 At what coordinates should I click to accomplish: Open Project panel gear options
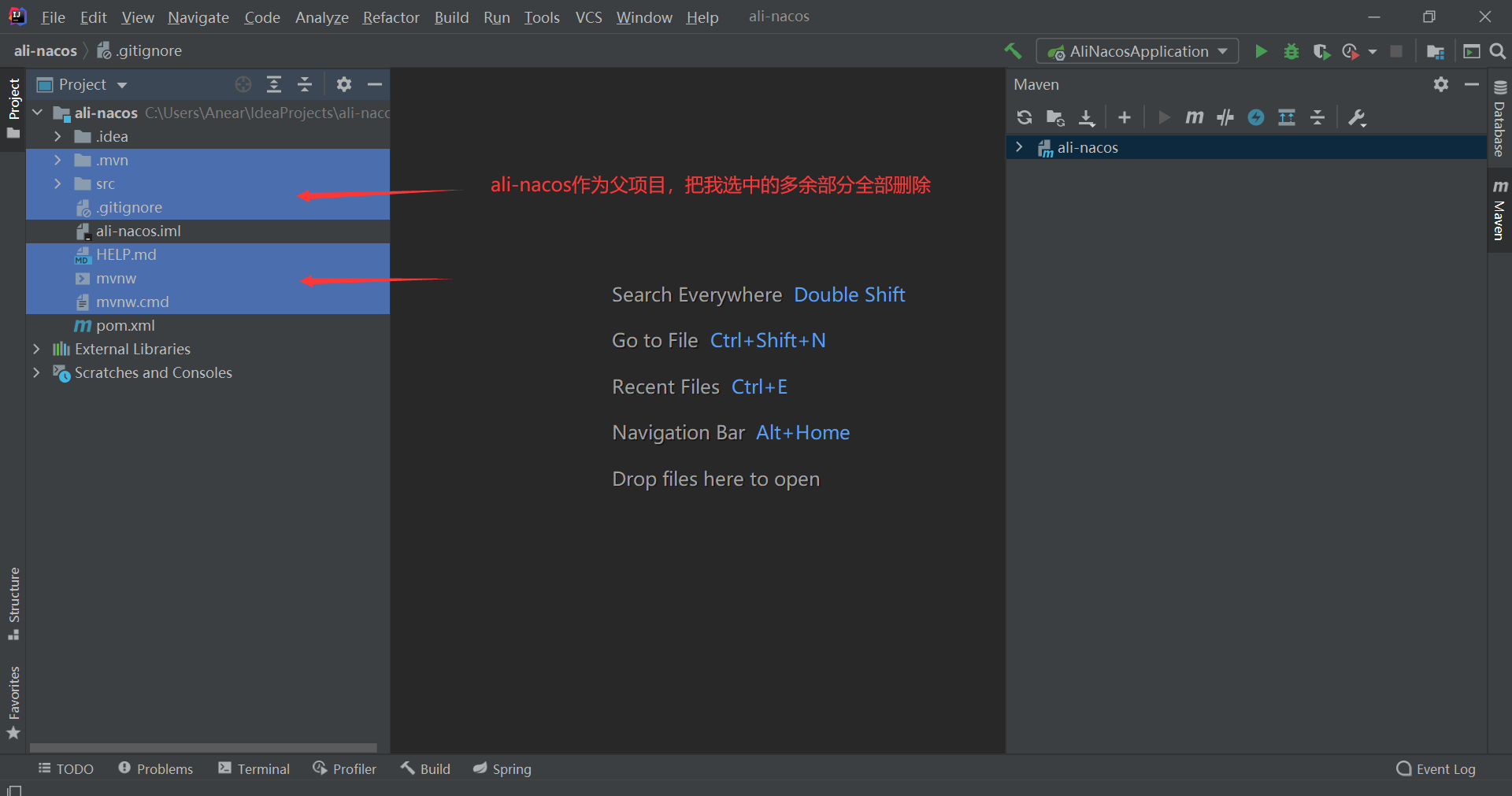344,84
